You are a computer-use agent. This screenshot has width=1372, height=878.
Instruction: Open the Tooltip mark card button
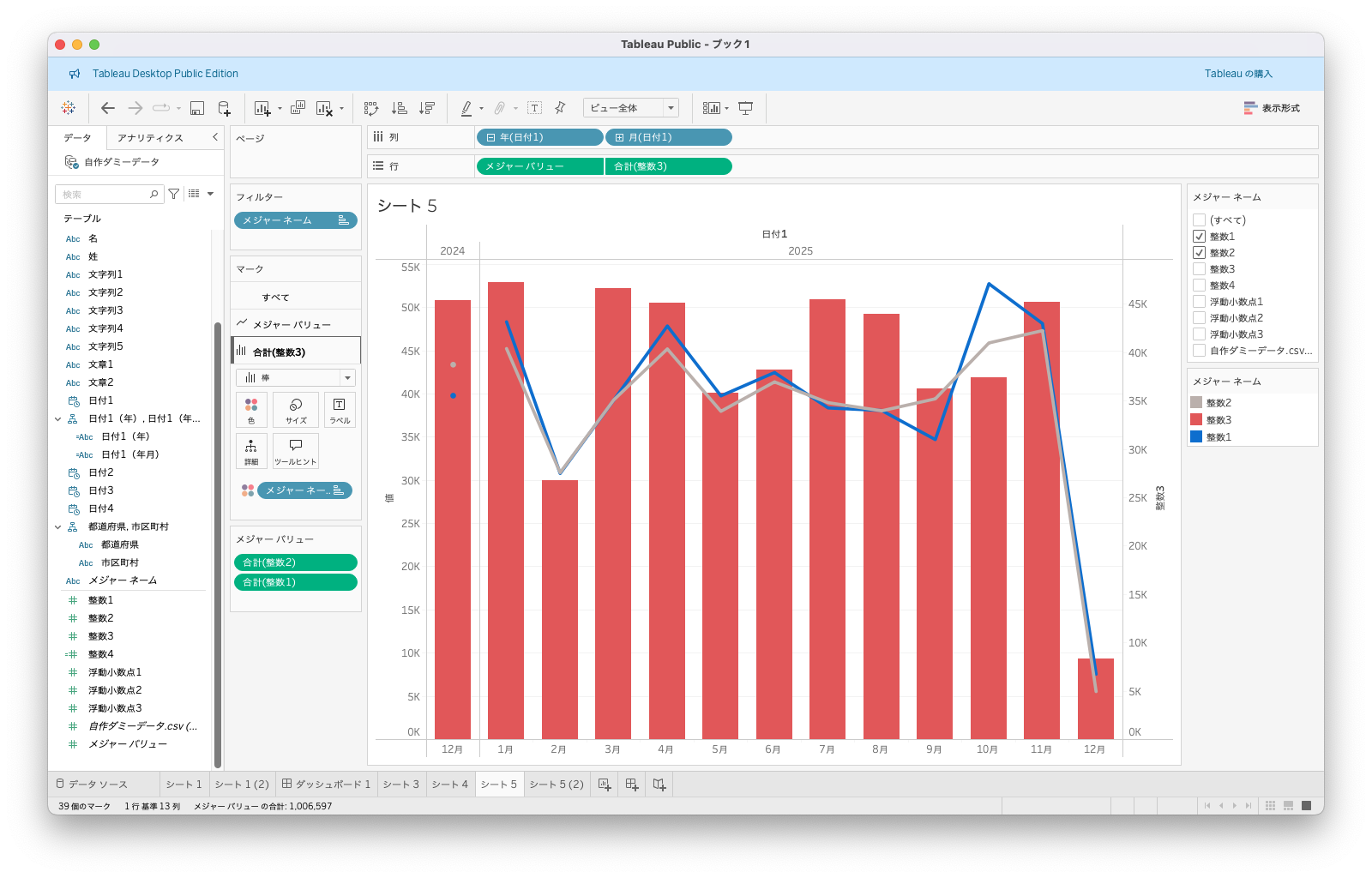click(x=296, y=450)
